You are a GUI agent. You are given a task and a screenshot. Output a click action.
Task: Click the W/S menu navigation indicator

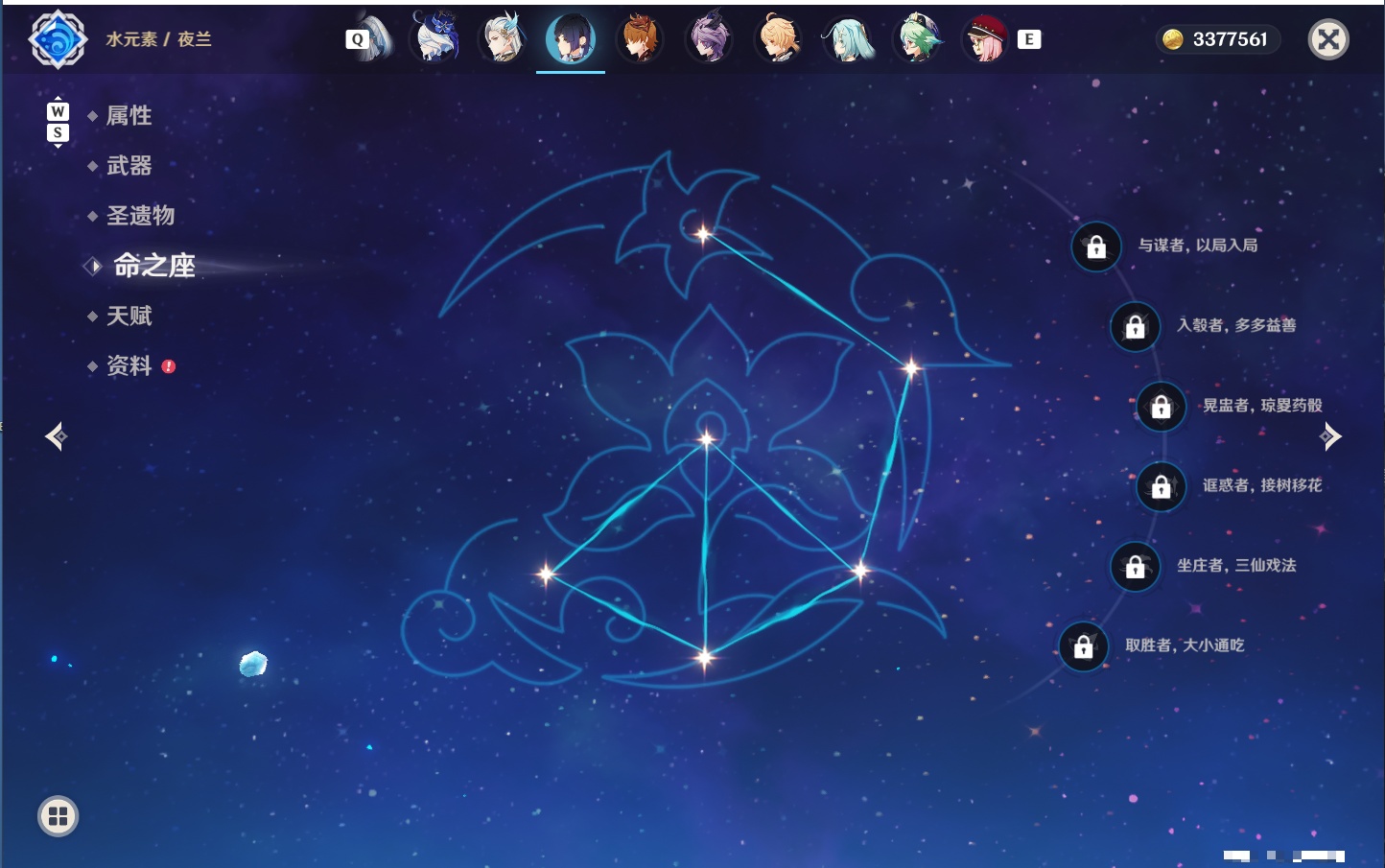click(x=58, y=122)
